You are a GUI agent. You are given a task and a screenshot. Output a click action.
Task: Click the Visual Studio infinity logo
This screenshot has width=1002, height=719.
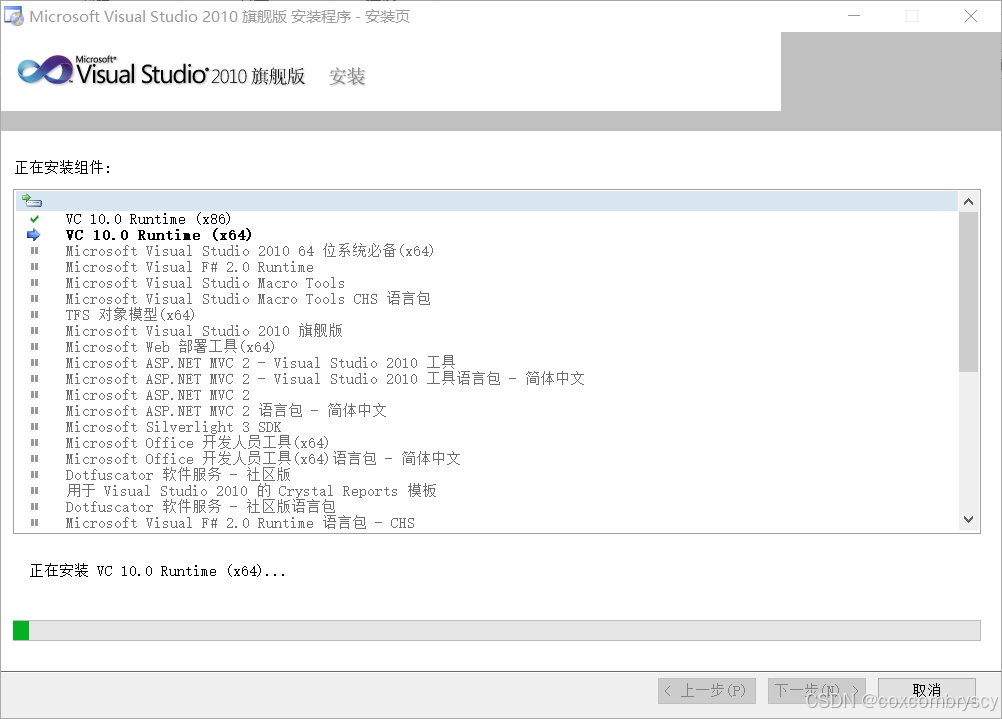pos(45,70)
